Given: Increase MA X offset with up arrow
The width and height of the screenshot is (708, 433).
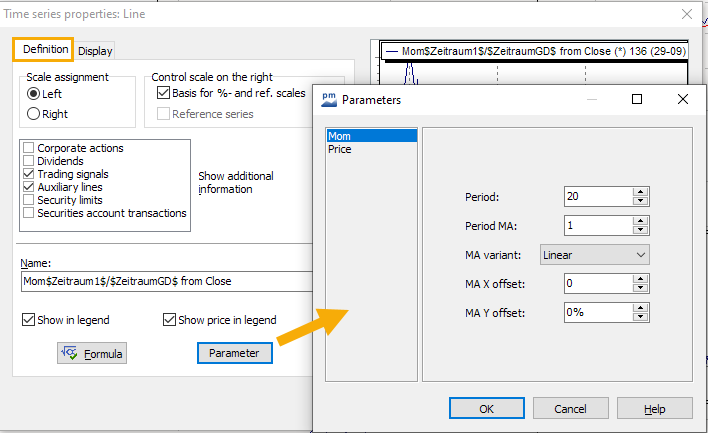Looking at the screenshot, I should pyautogui.click(x=641, y=280).
